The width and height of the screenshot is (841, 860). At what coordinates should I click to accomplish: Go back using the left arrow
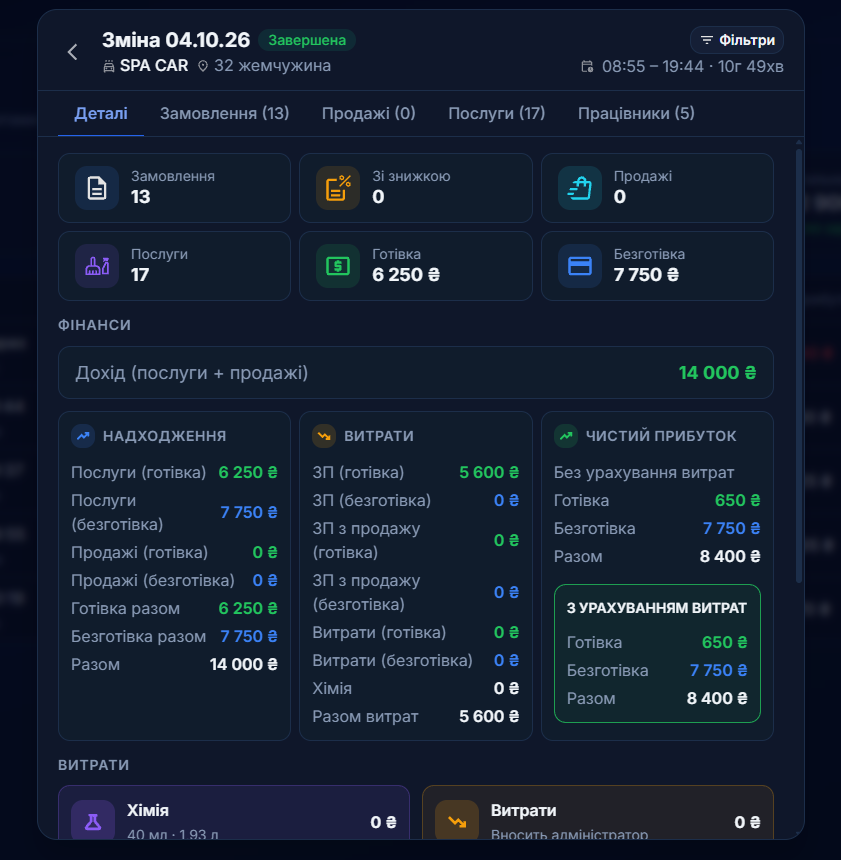(72, 52)
